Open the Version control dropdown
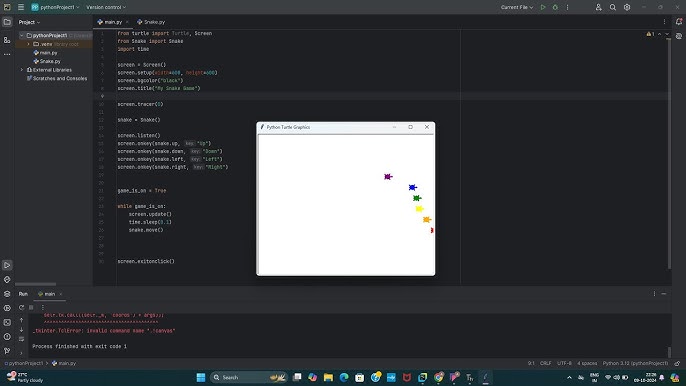This screenshot has width=686, height=386. (106, 7)
